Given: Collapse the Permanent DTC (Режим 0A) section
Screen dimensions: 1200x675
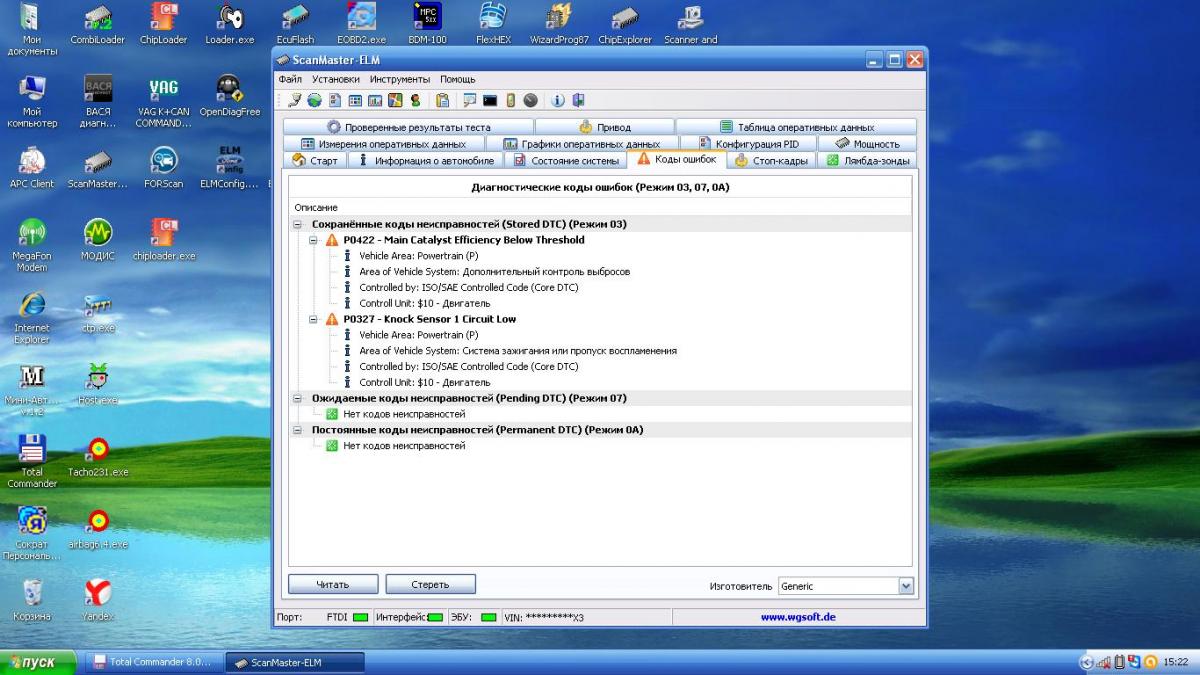Looking at the screenshot, I should coord(297,430).
